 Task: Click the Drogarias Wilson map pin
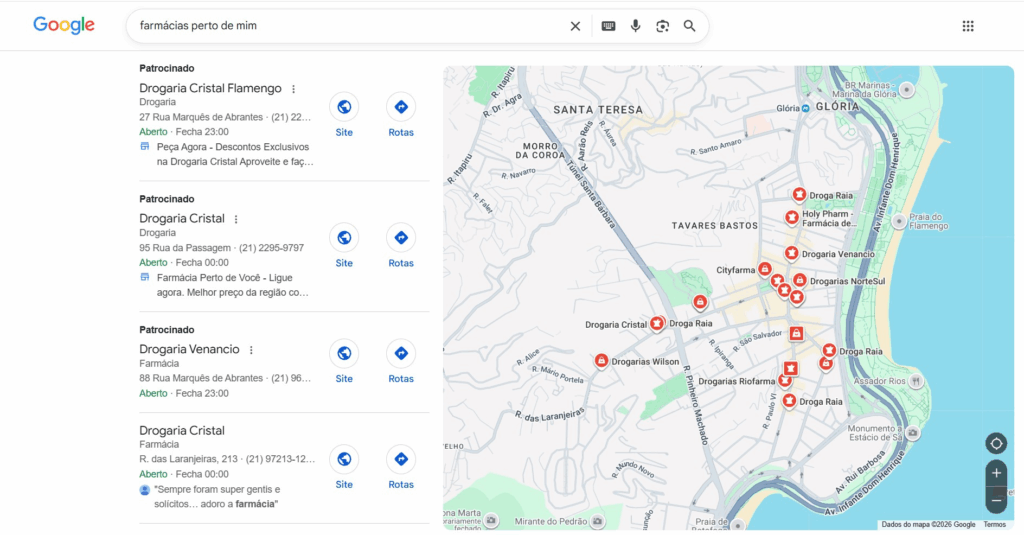click(x=601, y=361)
